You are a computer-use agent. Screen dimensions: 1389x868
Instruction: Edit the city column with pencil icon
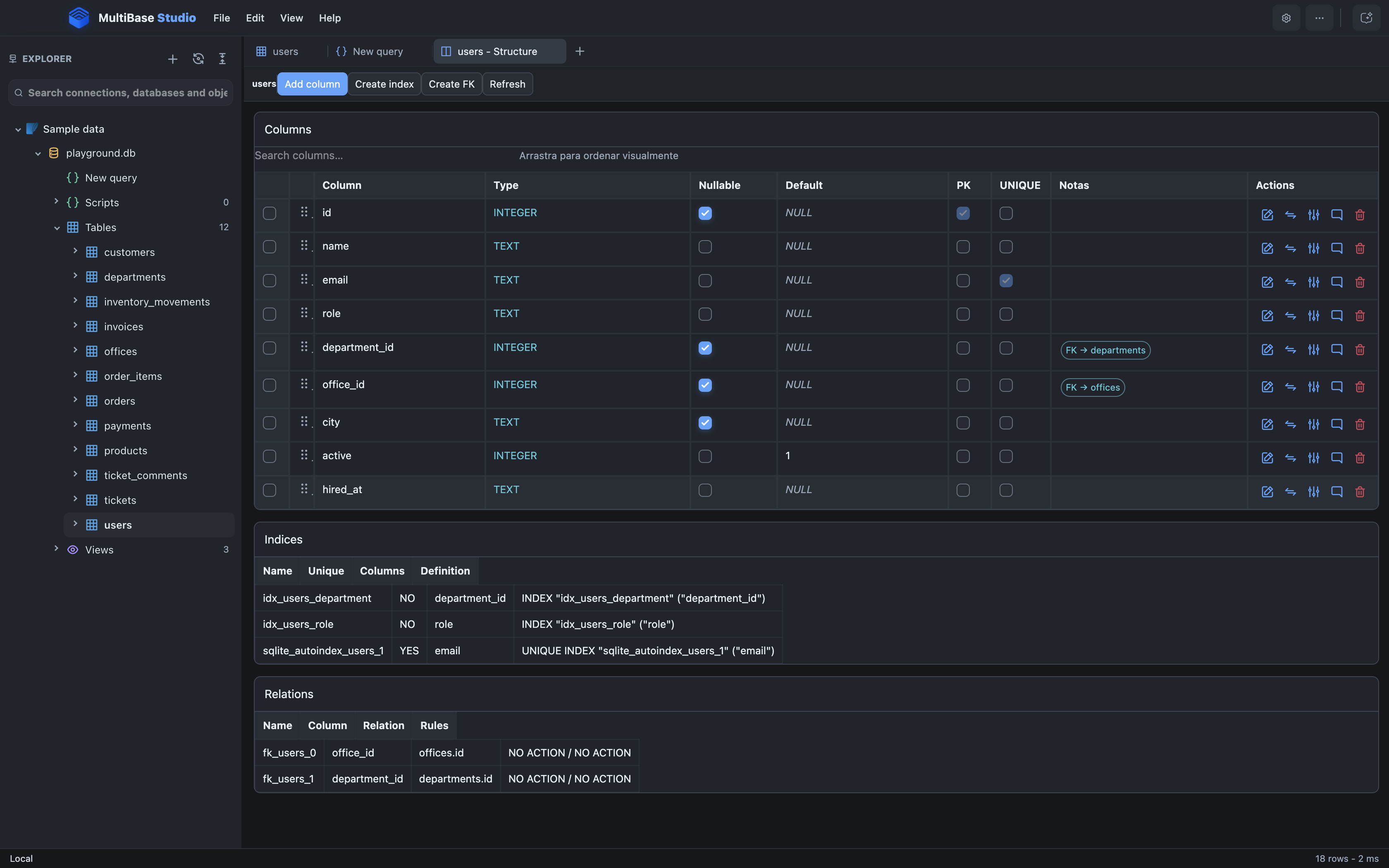click(1267, 424)
